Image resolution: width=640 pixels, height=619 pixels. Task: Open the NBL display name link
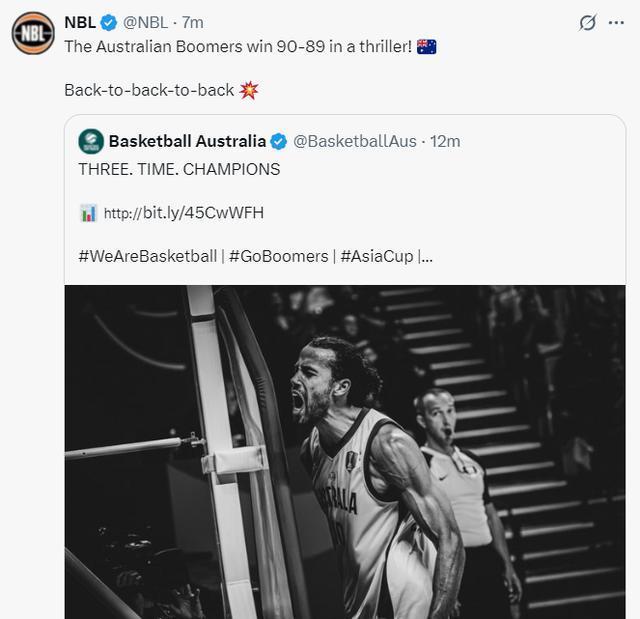coord(80,22)
